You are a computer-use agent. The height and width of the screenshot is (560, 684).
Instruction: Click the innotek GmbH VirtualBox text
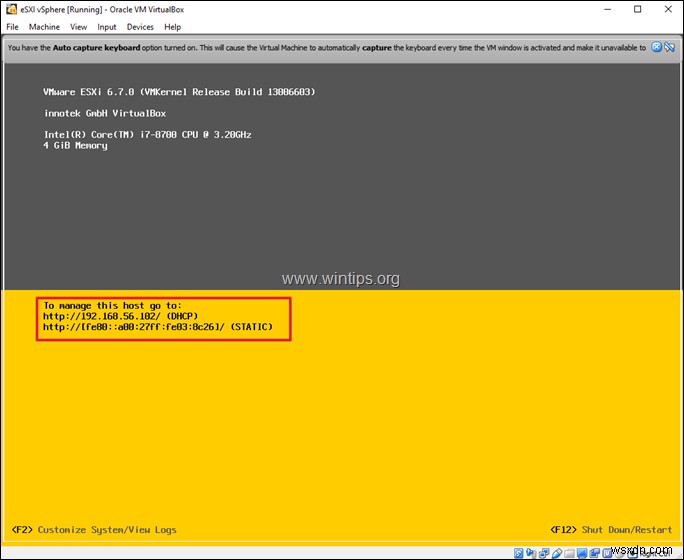click(105, 113)
